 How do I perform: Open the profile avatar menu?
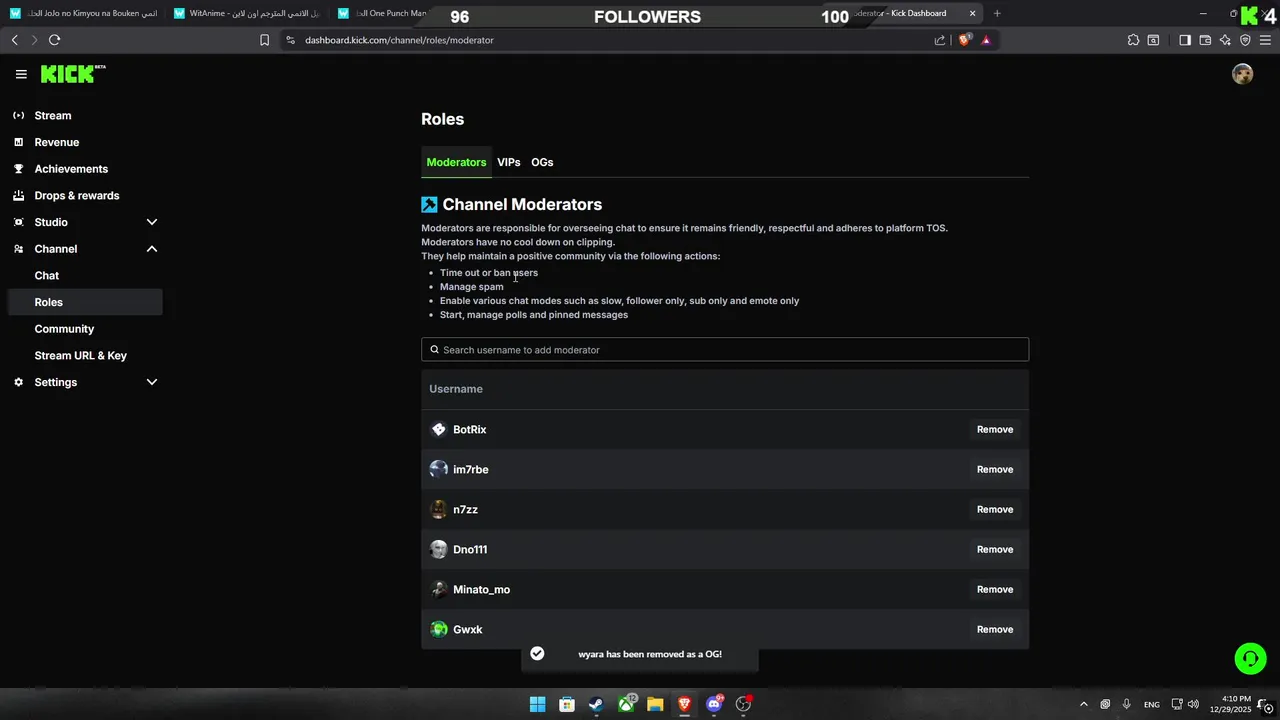(1242, 74)
